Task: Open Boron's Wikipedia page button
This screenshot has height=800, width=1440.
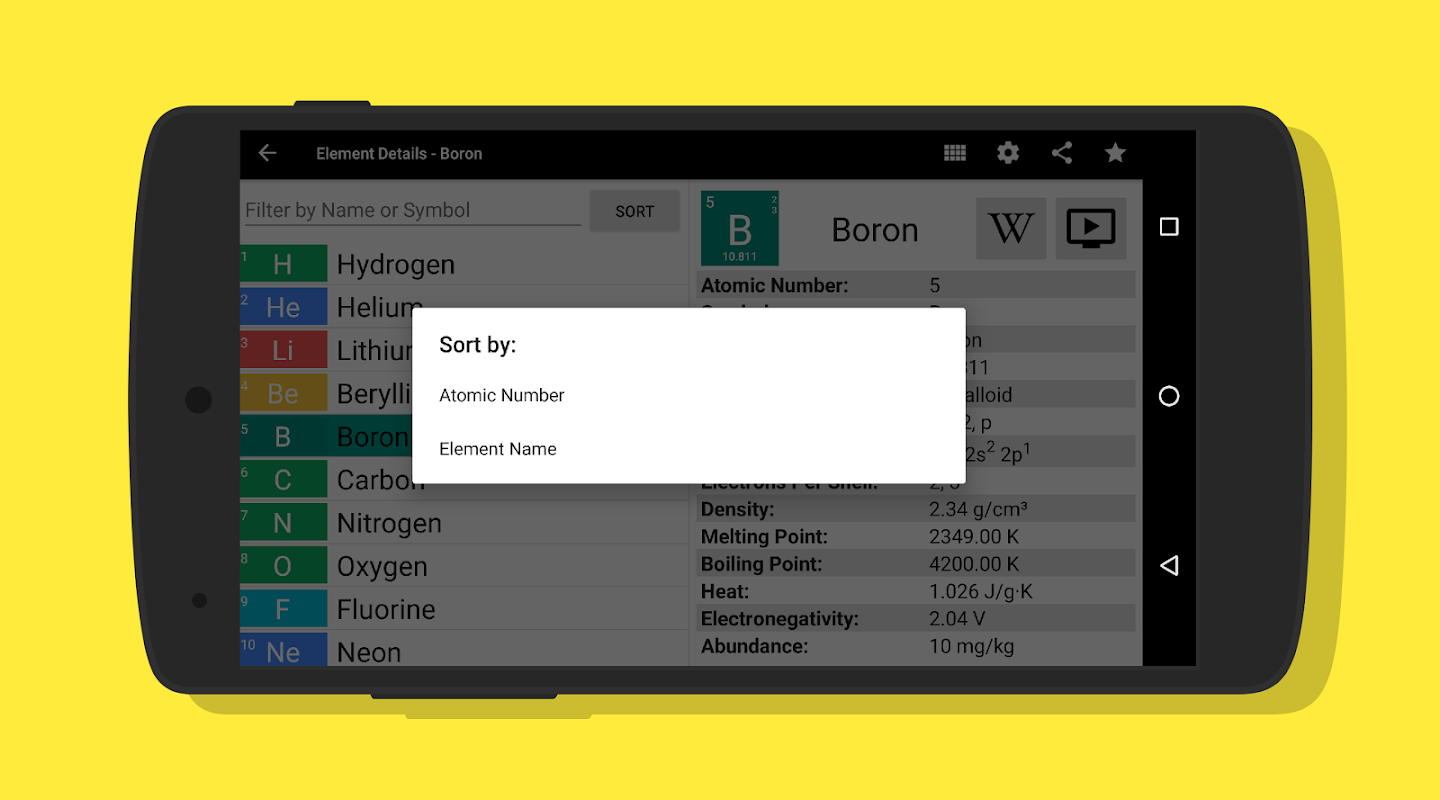Action: pos(1011,228)
